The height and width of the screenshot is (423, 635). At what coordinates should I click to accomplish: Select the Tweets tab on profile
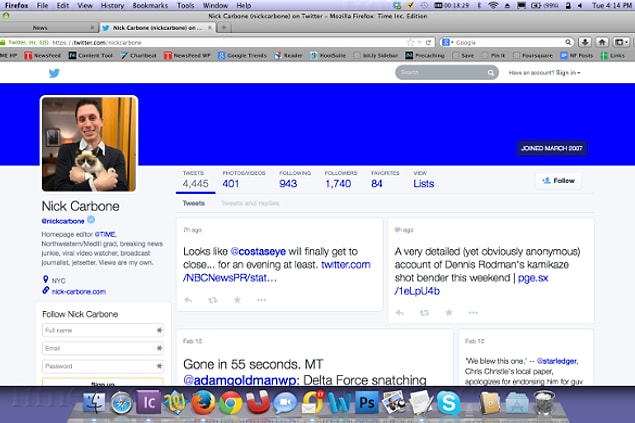click(x=194, y=203)
